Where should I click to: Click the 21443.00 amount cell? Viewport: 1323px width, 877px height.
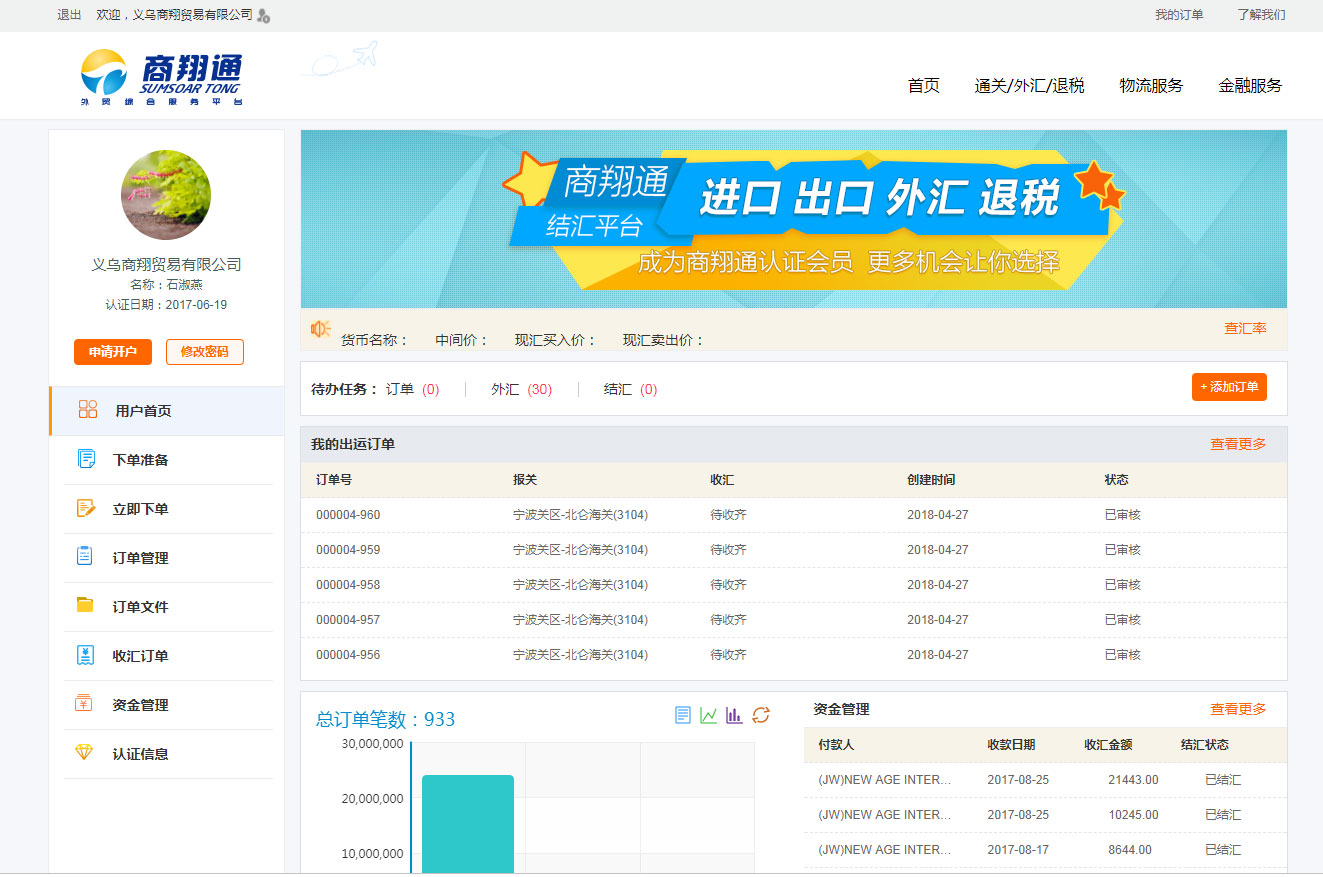tap(1133, 780)
